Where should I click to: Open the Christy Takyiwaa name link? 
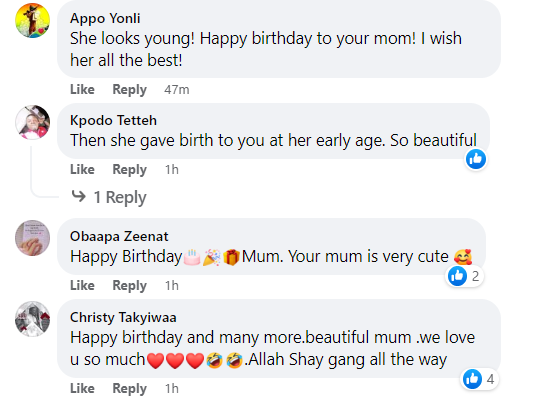click(x=123, y=317)
